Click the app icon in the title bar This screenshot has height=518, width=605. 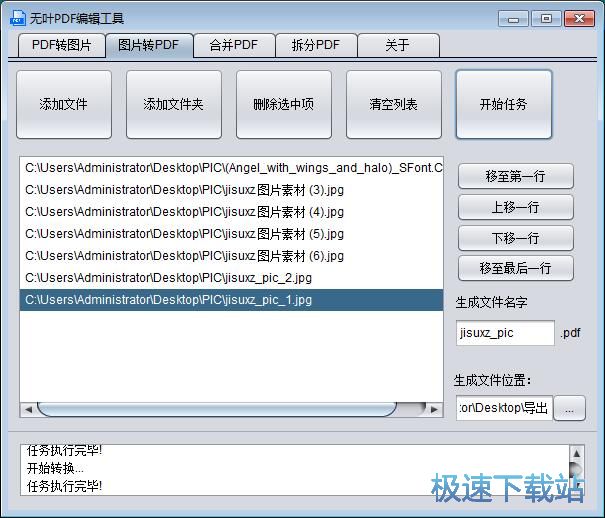tap(18, 18)
